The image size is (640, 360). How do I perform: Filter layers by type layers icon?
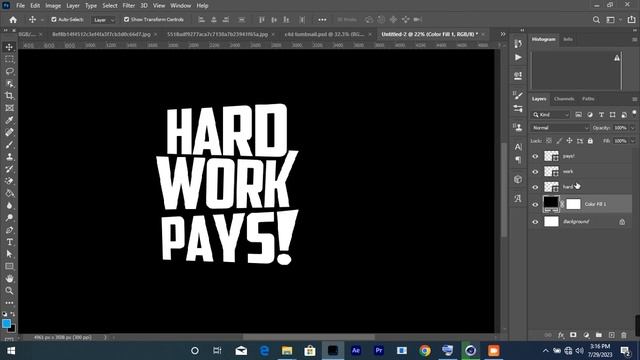[601, 115]
